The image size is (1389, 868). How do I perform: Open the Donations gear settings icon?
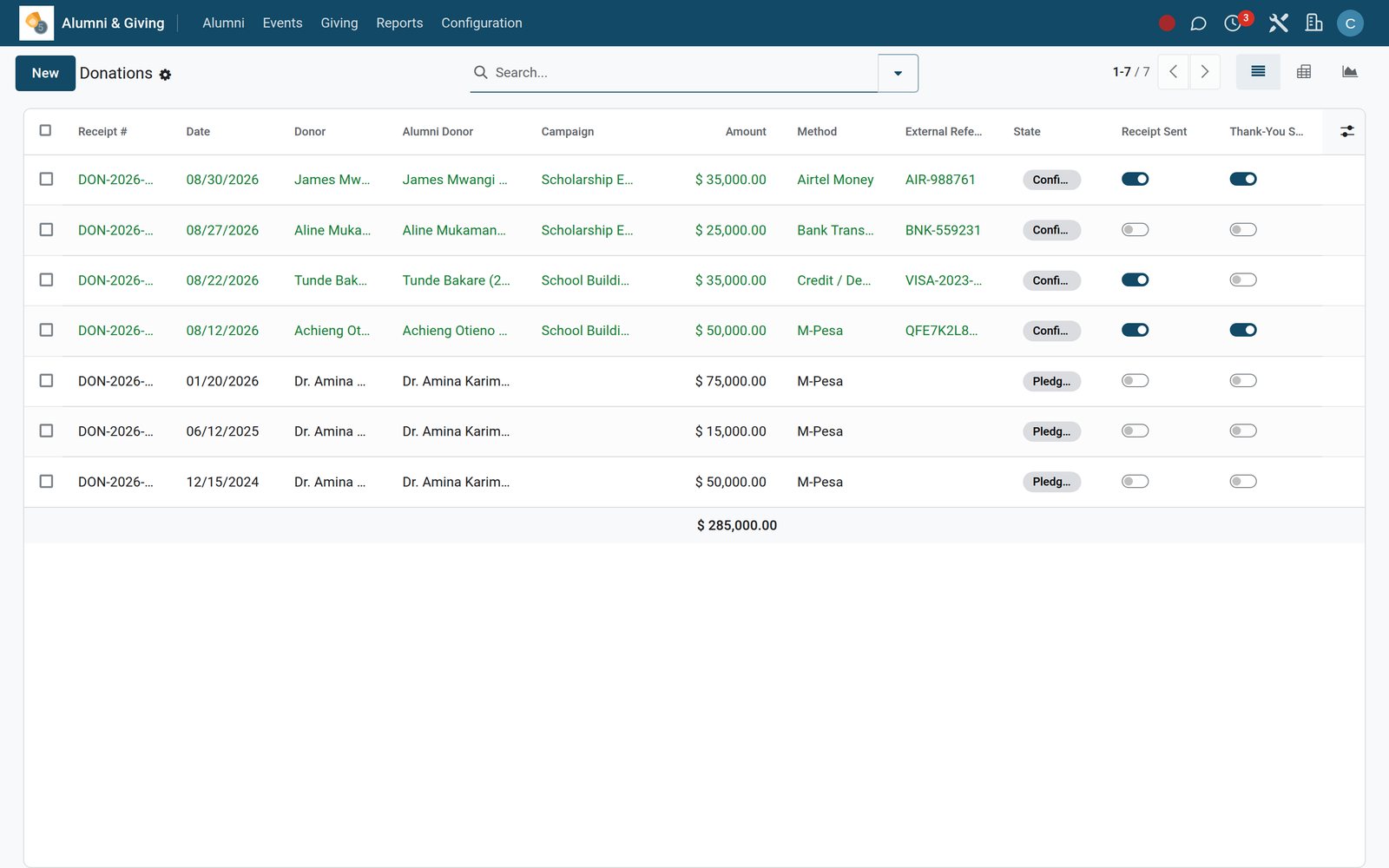click(x=165, y=75)
